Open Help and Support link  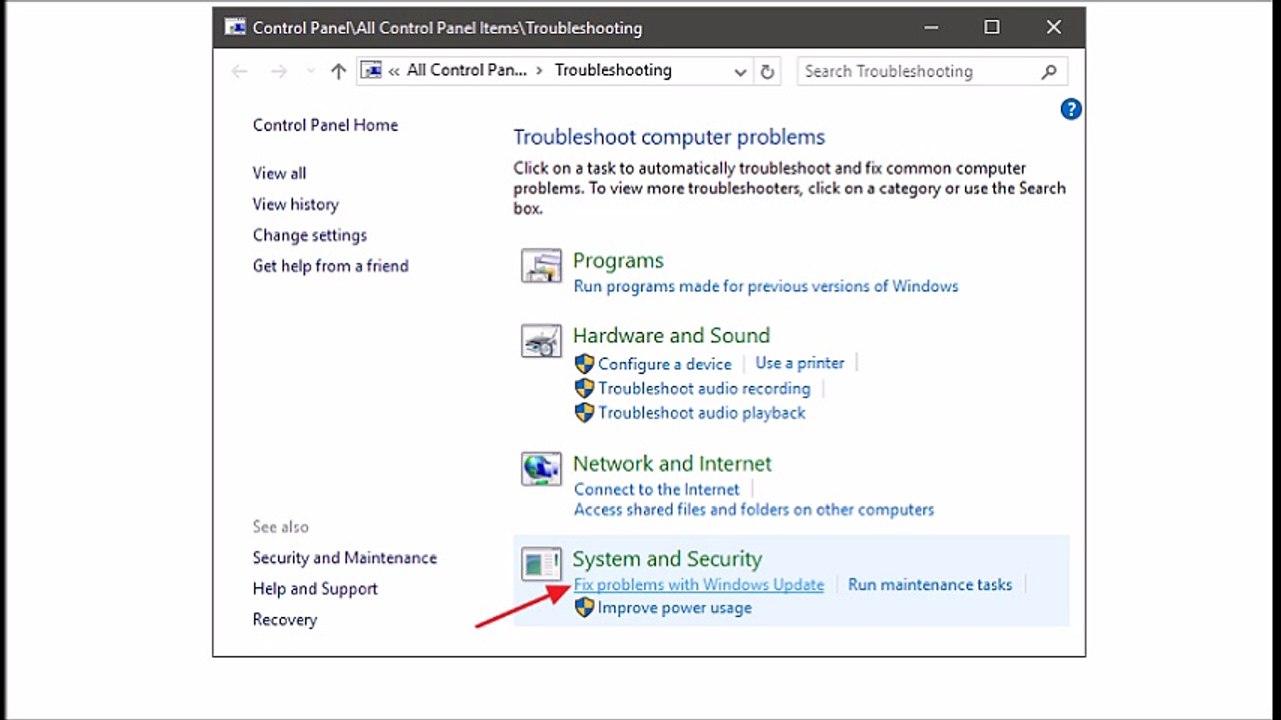tap(315, 589)
